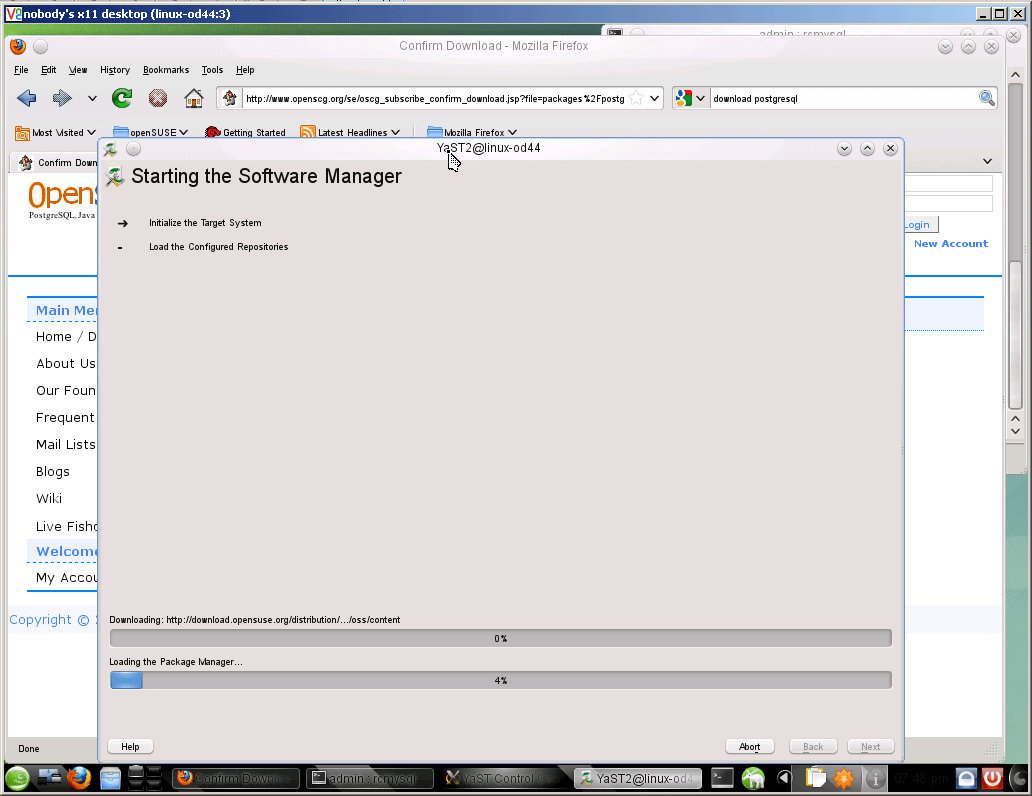The height and width of the screenshot is (796, 1032).
Task: Expand the Mozilla Firefox bookmarks folder
Action: pos(472,132)
